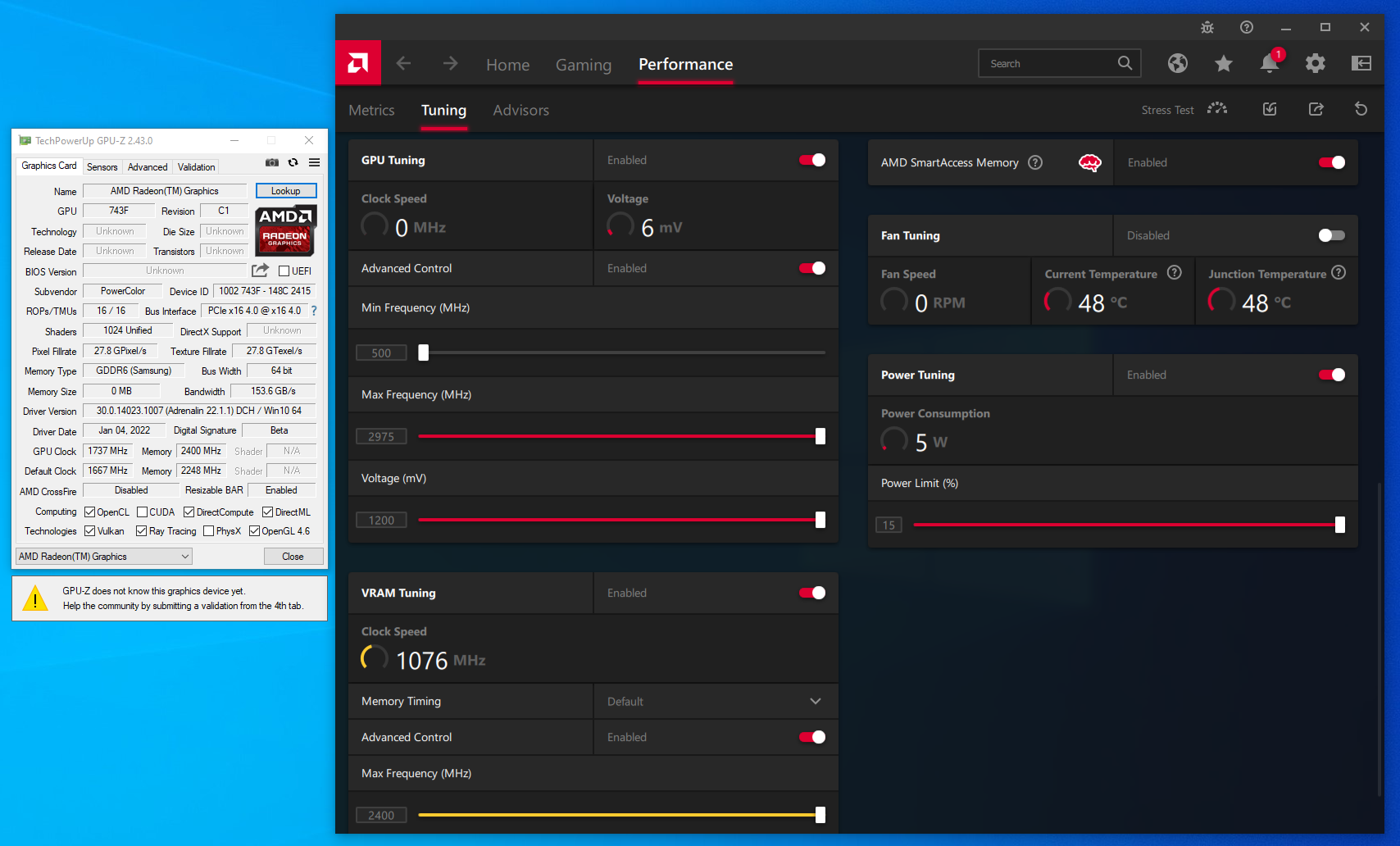This screenshot has width=1400, height=846.
Task: Click Voltage value box 1200
Action: point(381,520)
